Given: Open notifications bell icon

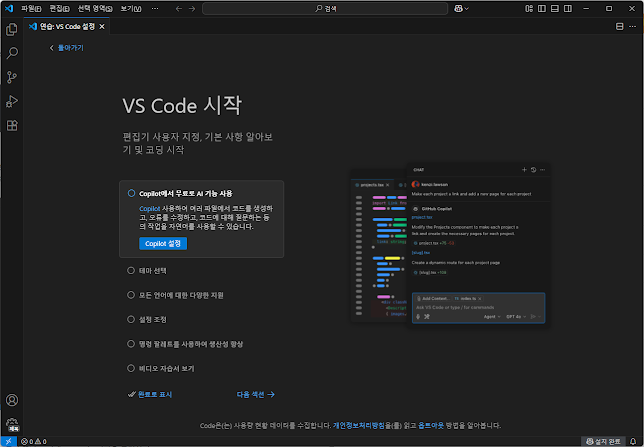Looking at the screenshot, I should tap(633, 442).
